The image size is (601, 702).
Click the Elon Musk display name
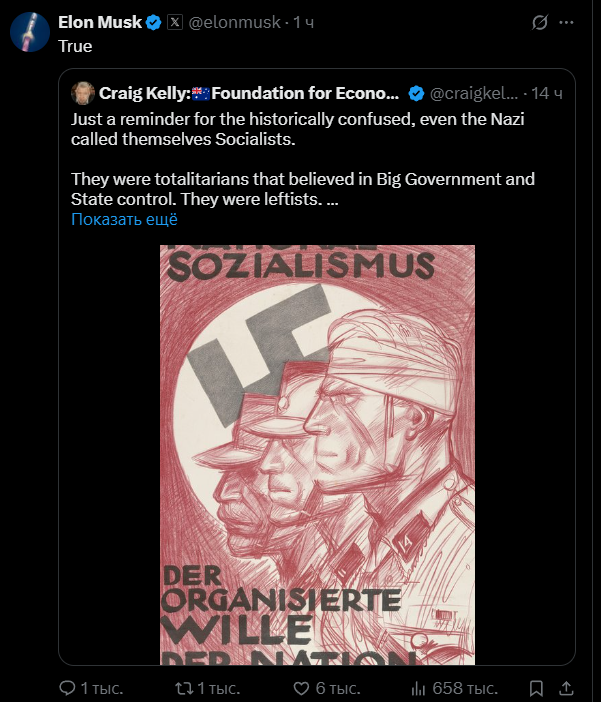[x=100, y=22]
